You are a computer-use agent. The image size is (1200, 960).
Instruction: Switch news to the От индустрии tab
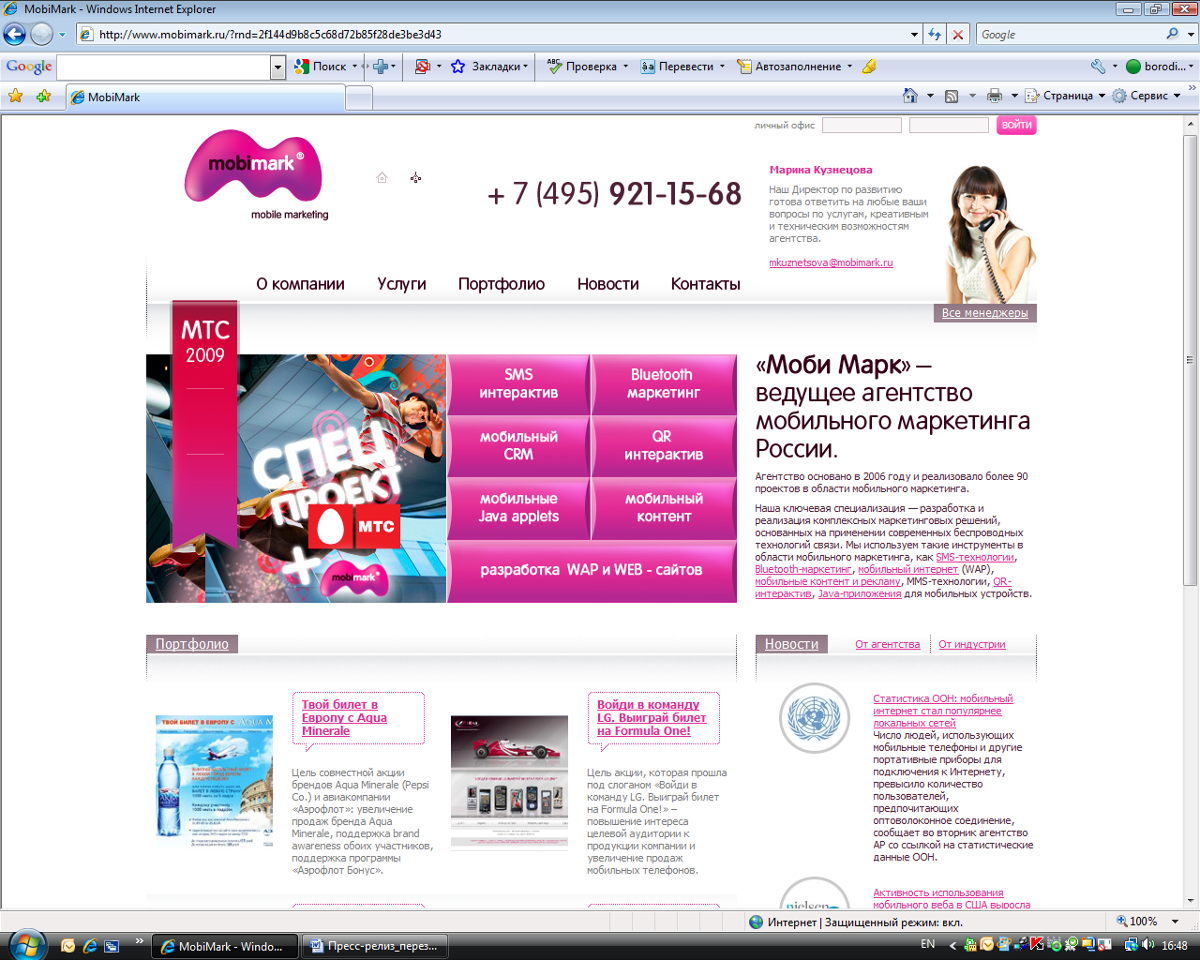[x=972, y=645]
